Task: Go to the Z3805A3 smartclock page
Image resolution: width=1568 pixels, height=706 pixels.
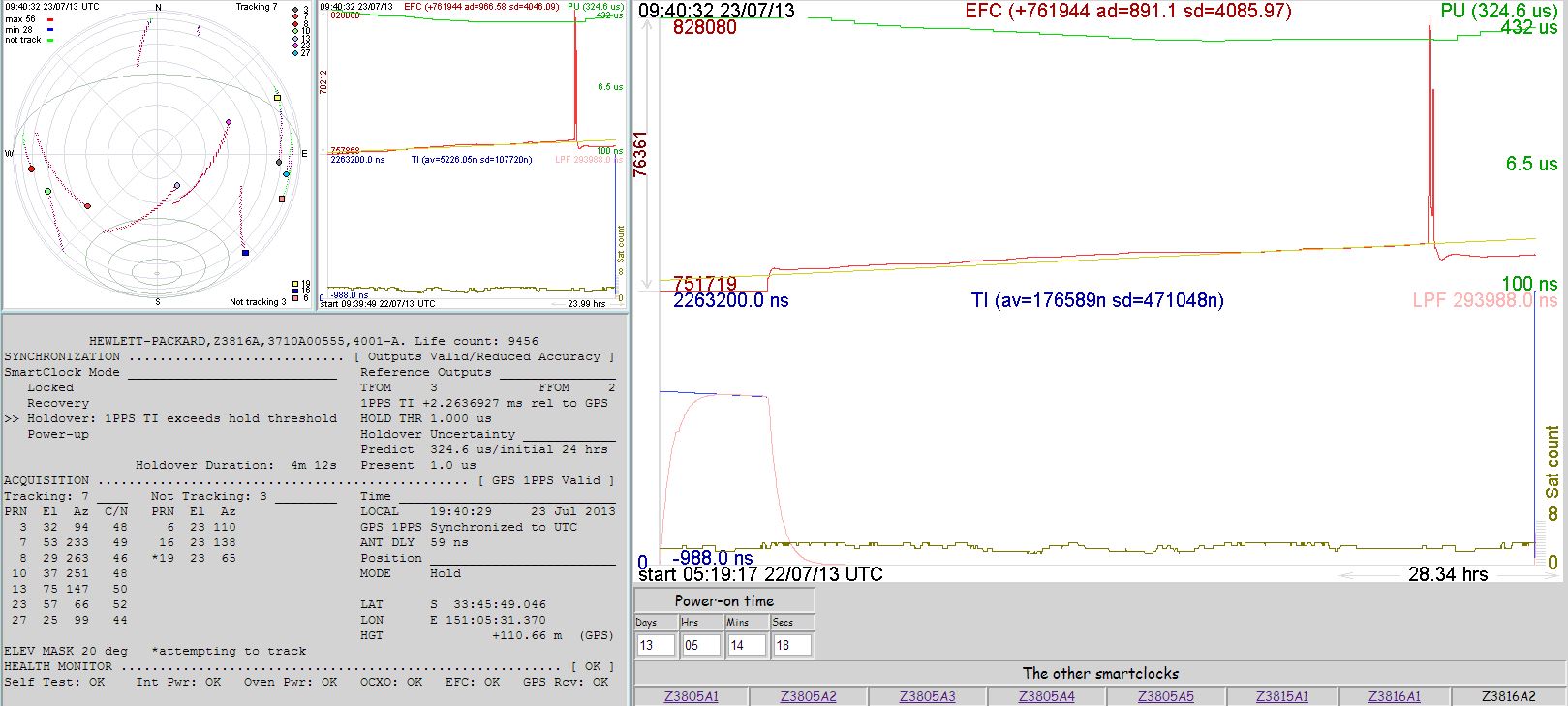Action: [927, 696]
